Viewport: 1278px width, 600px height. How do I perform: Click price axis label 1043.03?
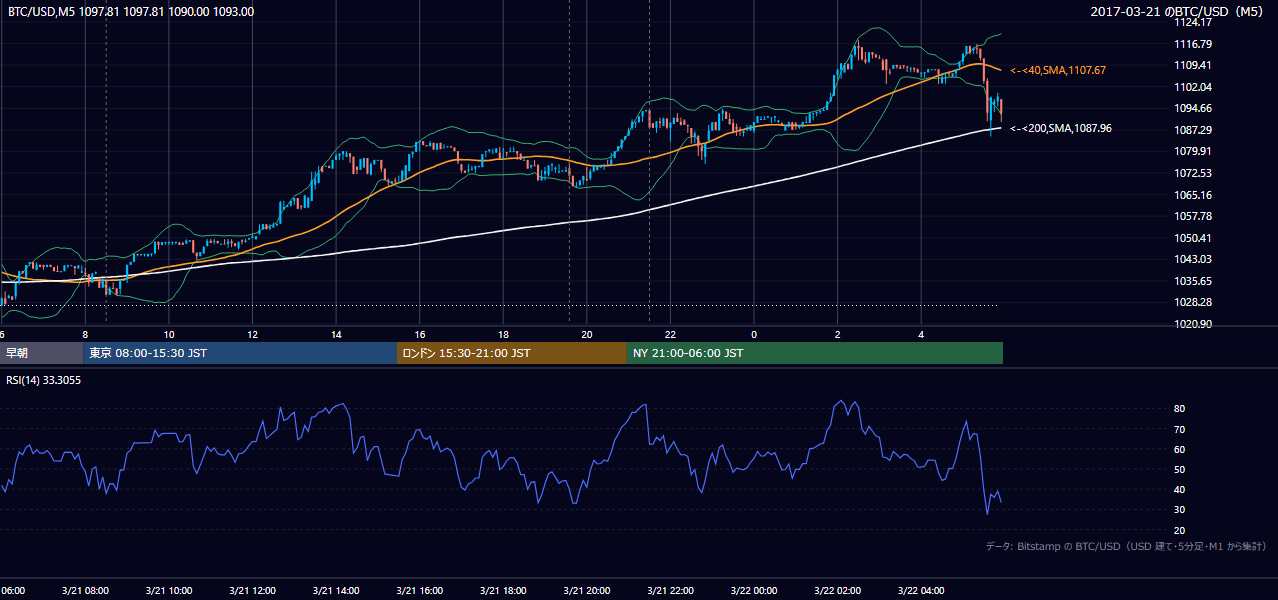tap(1193, 259)
